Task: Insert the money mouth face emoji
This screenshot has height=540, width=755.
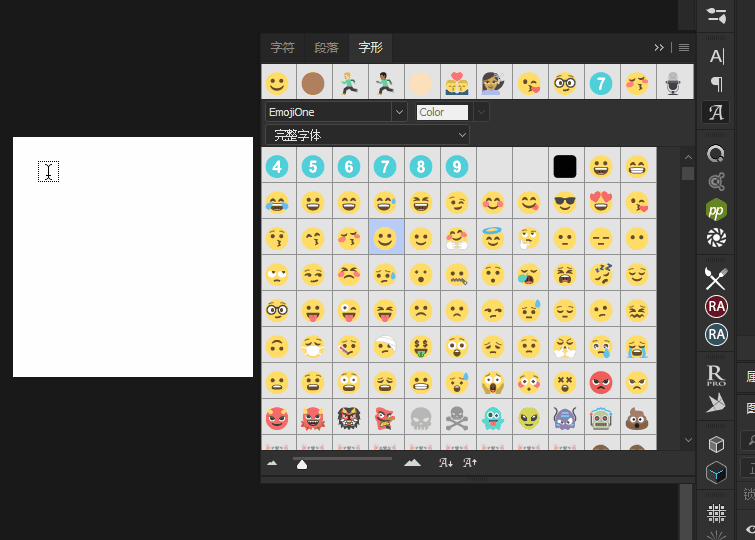Action: click(421, 346)
